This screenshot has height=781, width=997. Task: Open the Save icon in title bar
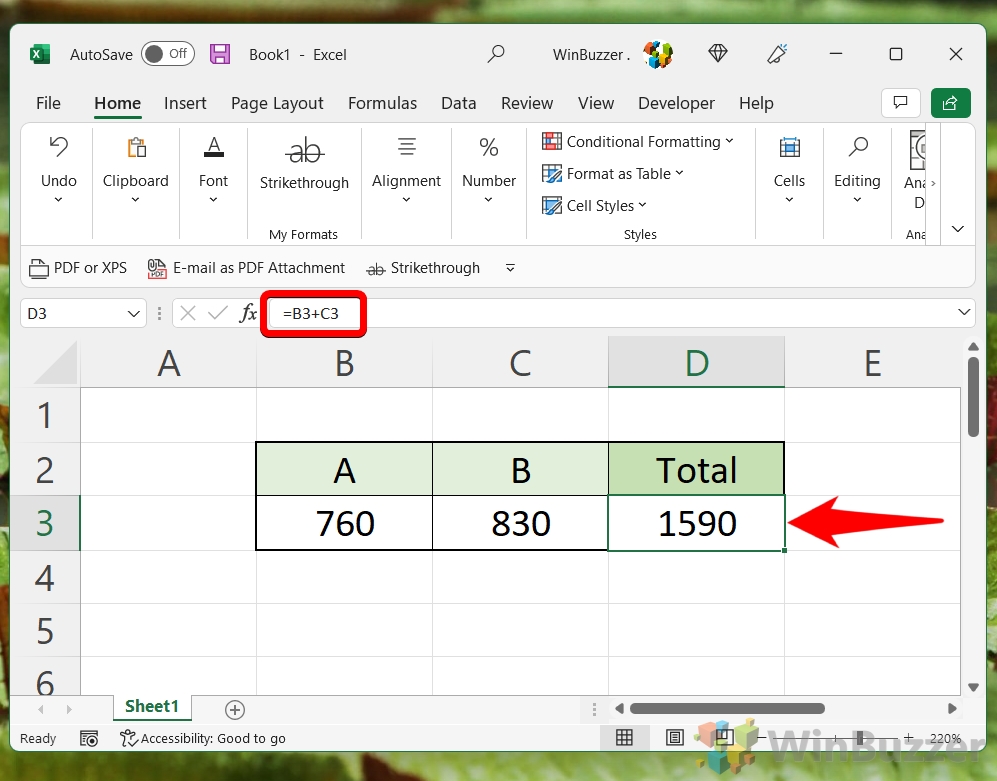[220, 54]
